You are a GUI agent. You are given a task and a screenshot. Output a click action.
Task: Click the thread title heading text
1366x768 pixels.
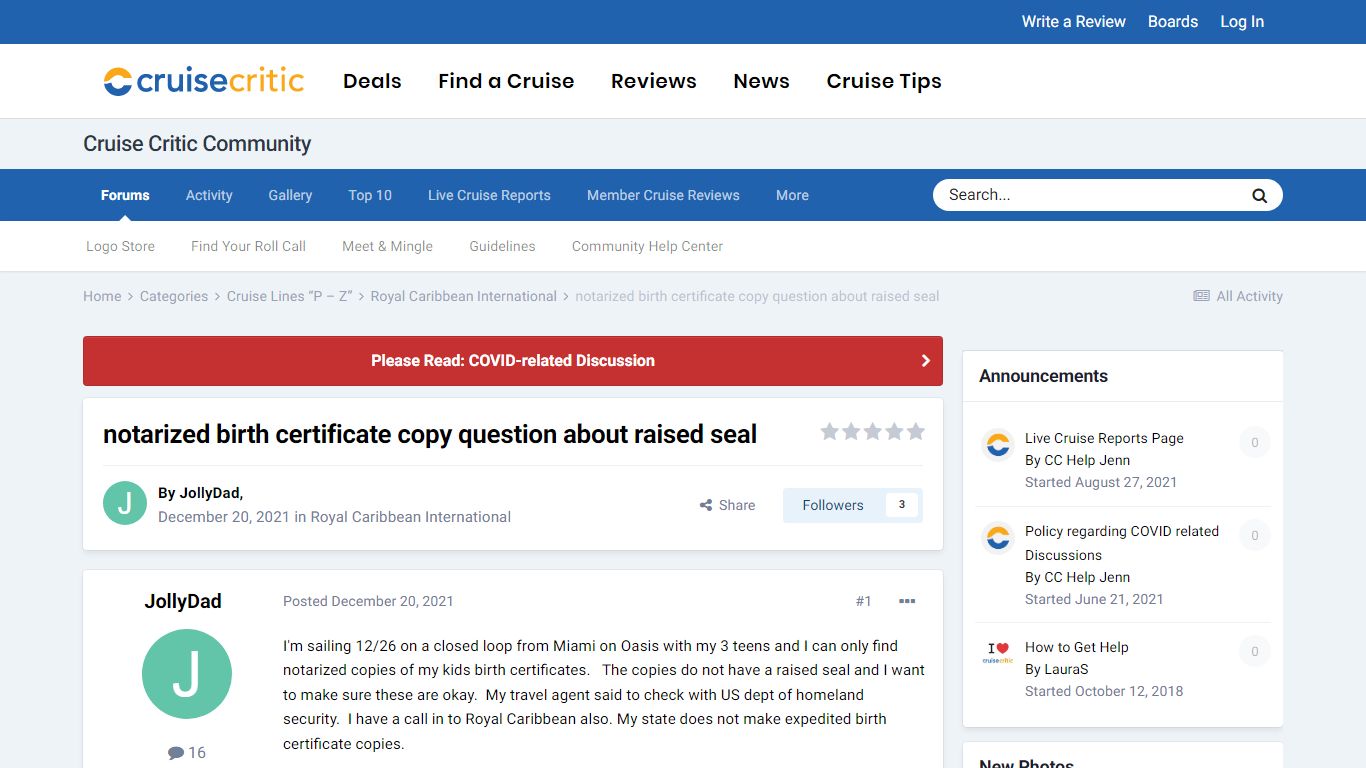(x=430, y=434)
